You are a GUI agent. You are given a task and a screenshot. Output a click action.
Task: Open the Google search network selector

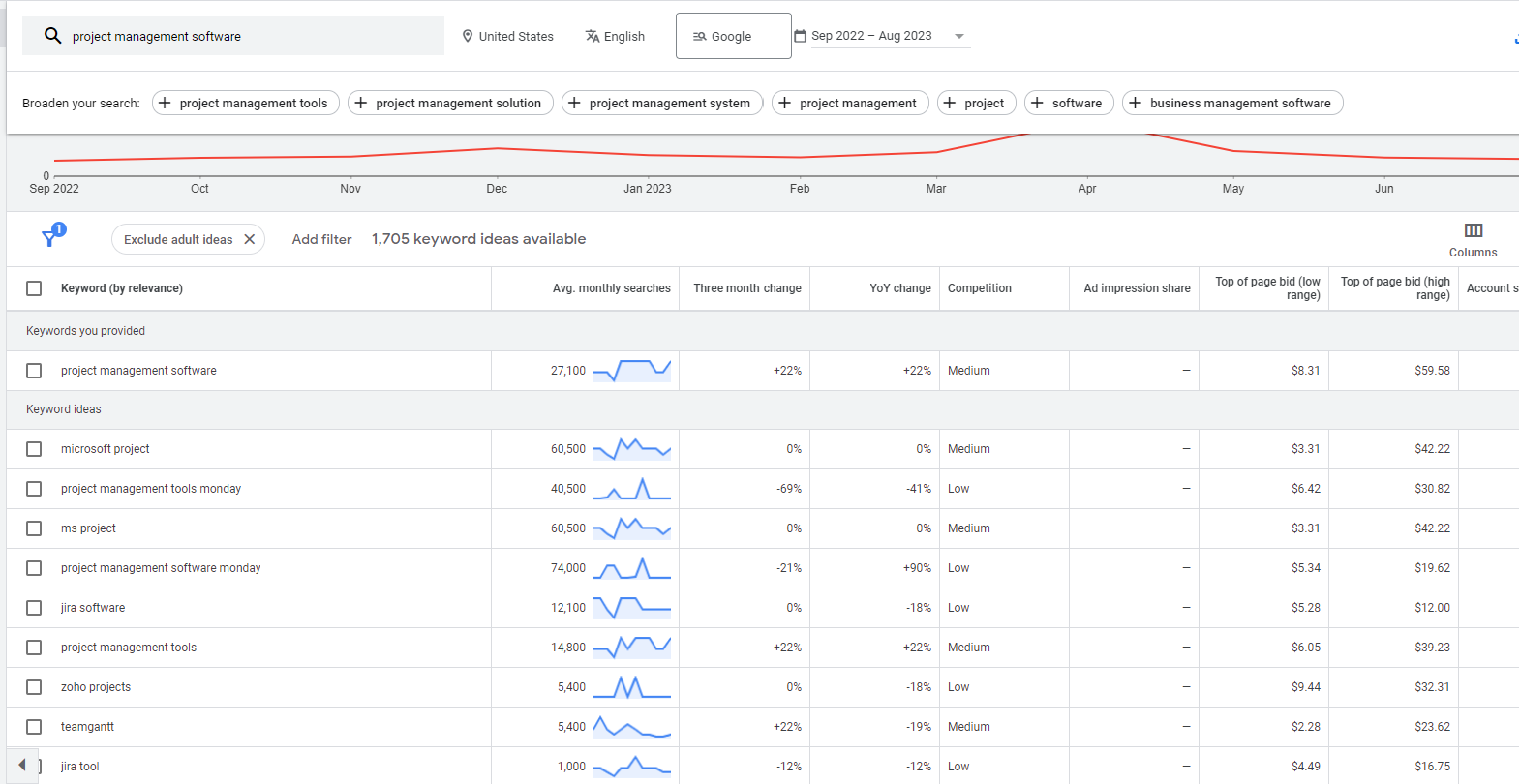coord(733,36)
